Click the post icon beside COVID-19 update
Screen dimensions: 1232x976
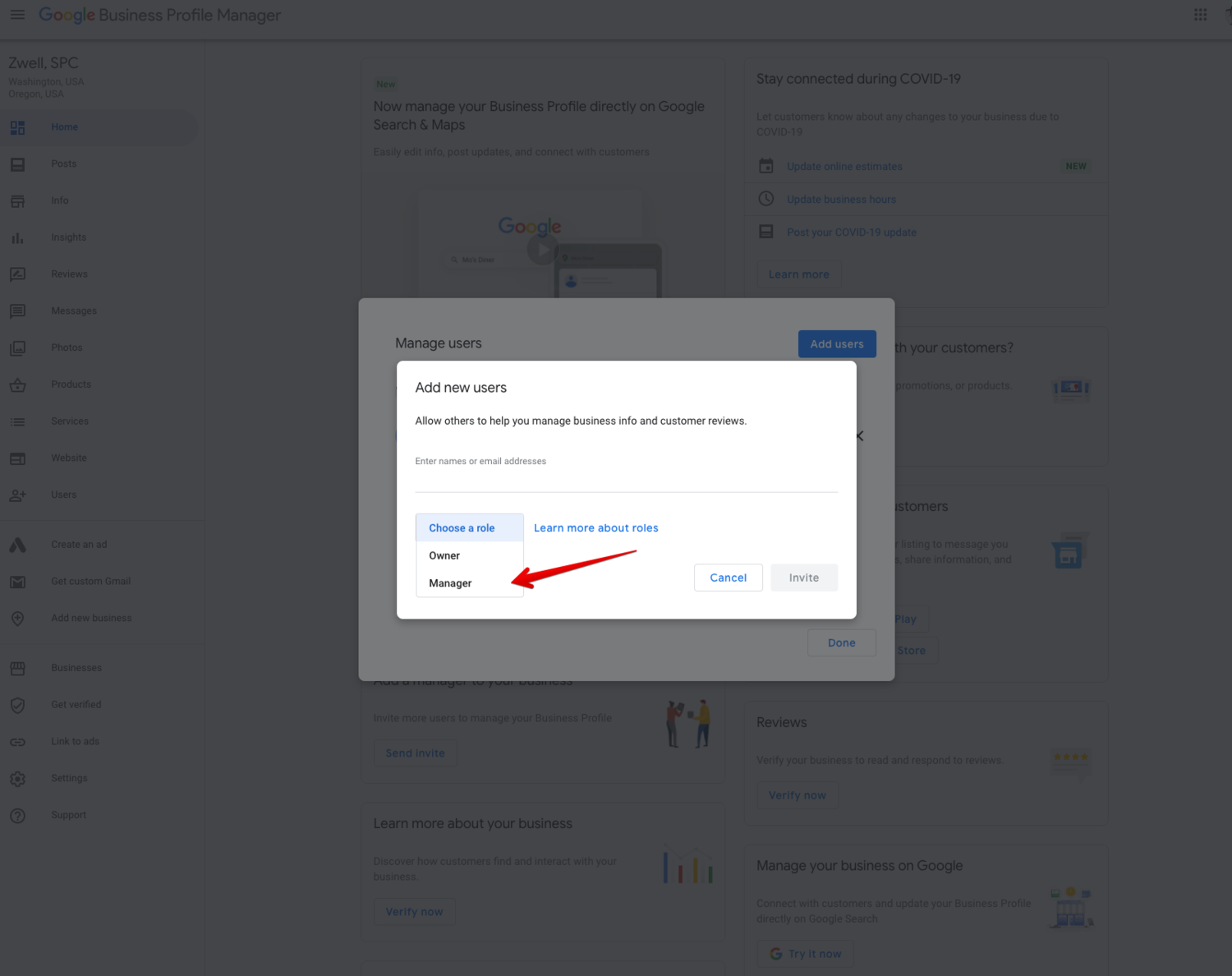coord(765,232)
